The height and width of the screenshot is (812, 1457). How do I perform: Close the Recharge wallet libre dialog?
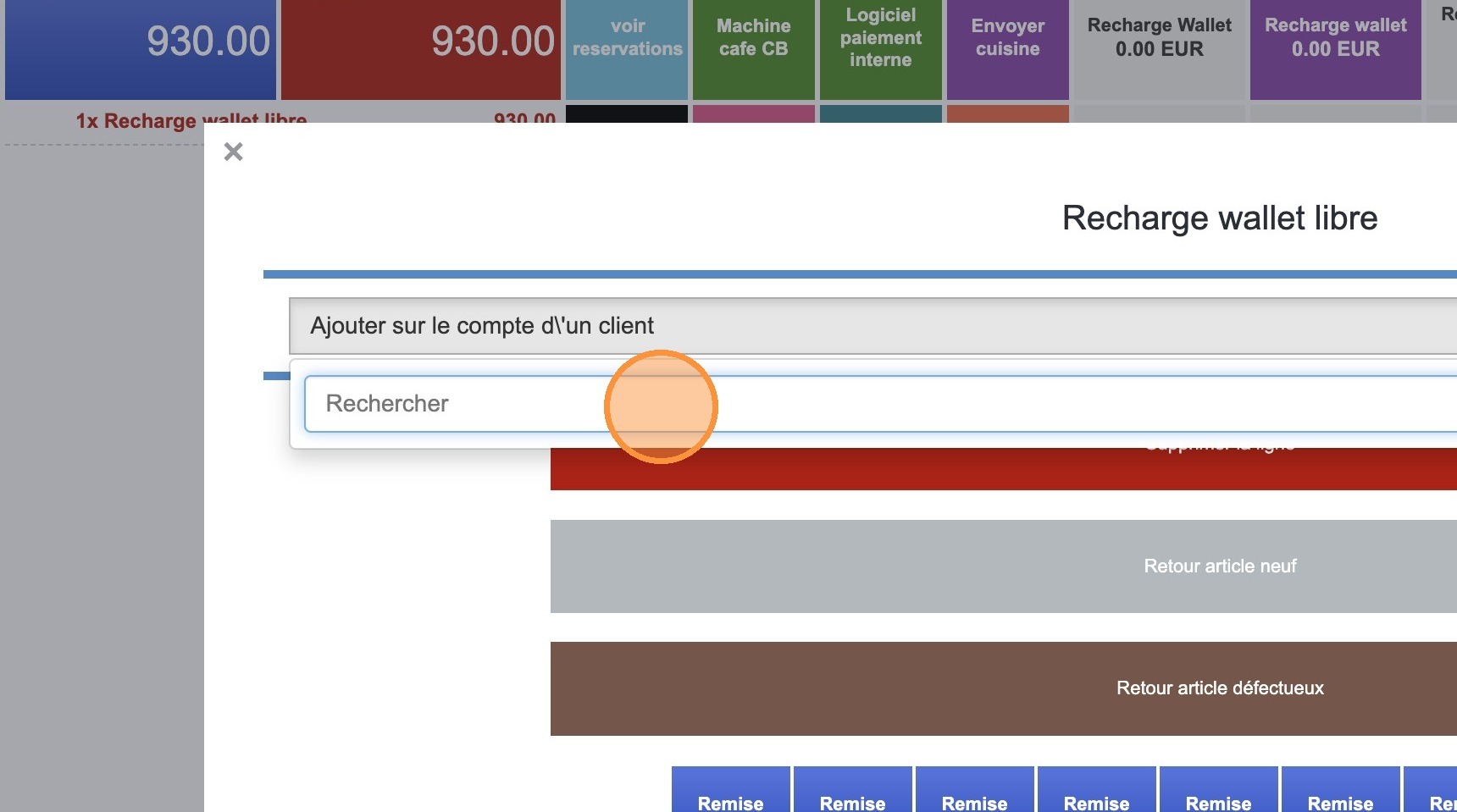(x=233, y=152)
